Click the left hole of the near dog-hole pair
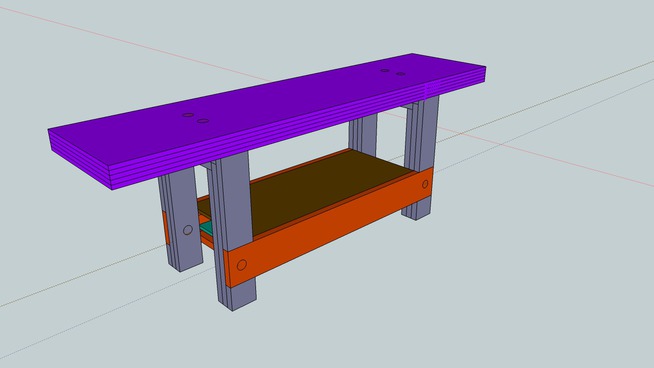This screenshot has width=654, height=368. coord(188,115)
